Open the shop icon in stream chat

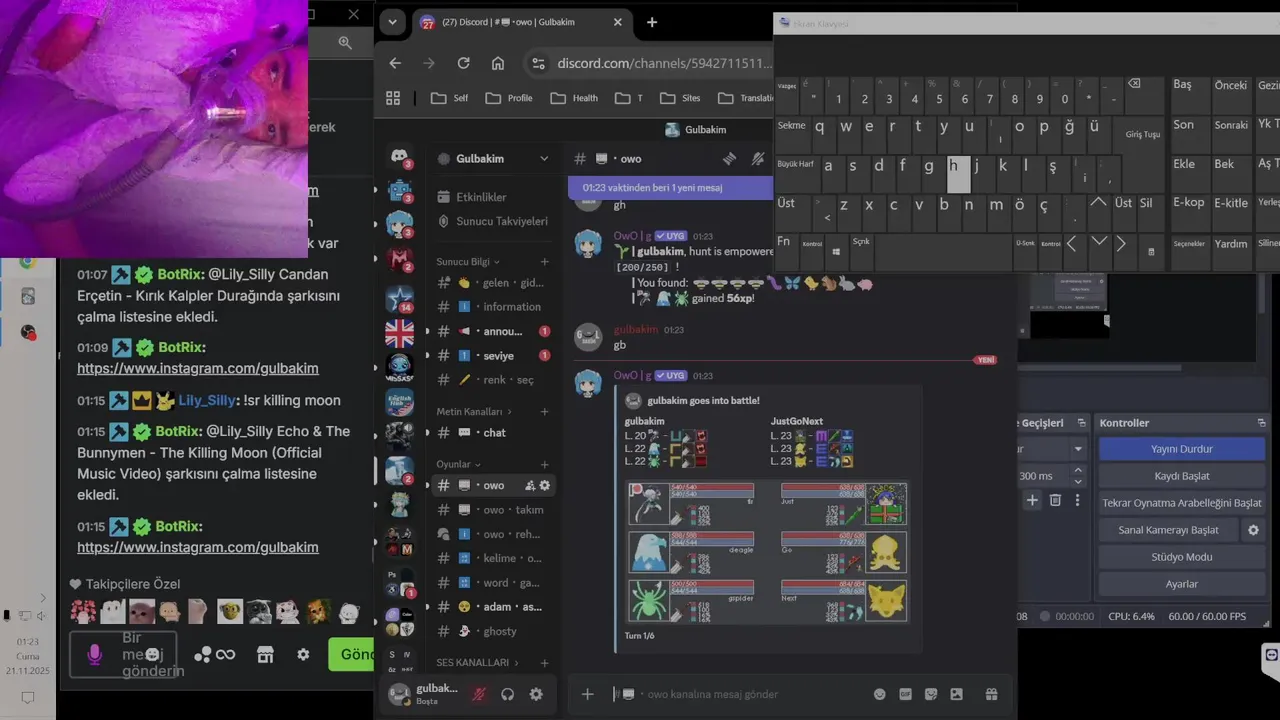(x=265, y=654)
